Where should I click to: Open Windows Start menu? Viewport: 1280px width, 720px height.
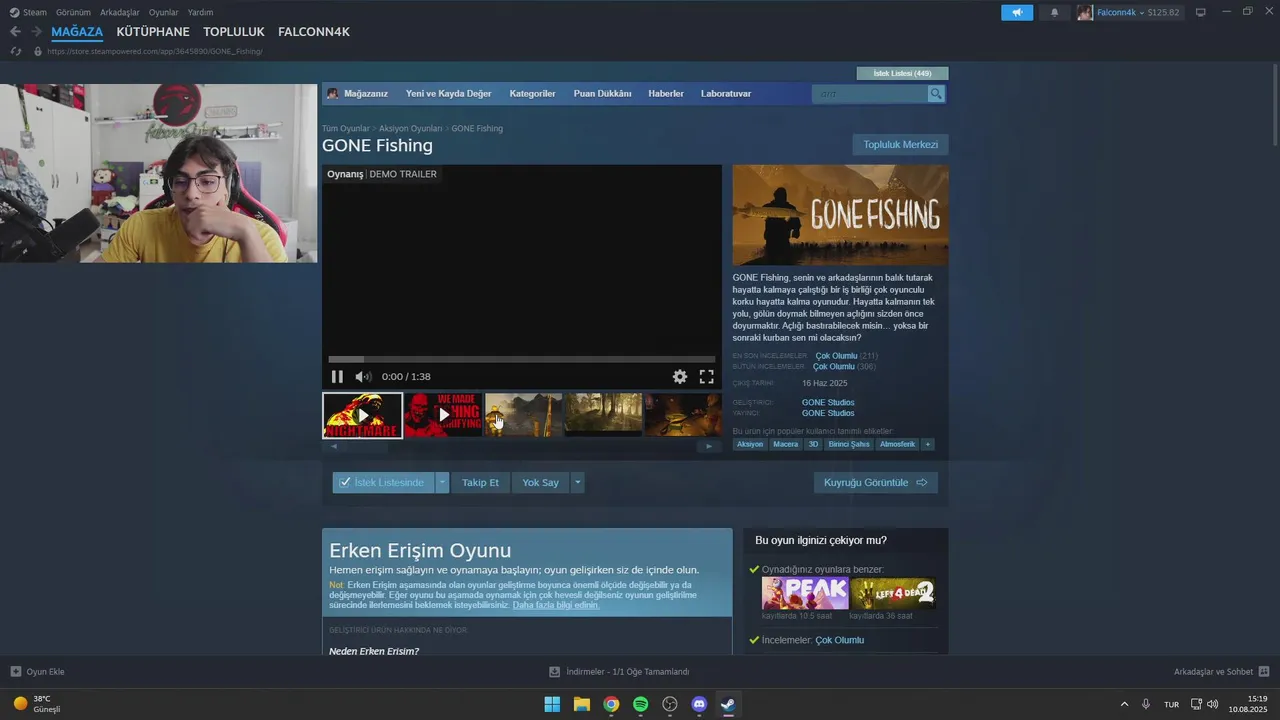pyautogui.click(x=552, y=704)
